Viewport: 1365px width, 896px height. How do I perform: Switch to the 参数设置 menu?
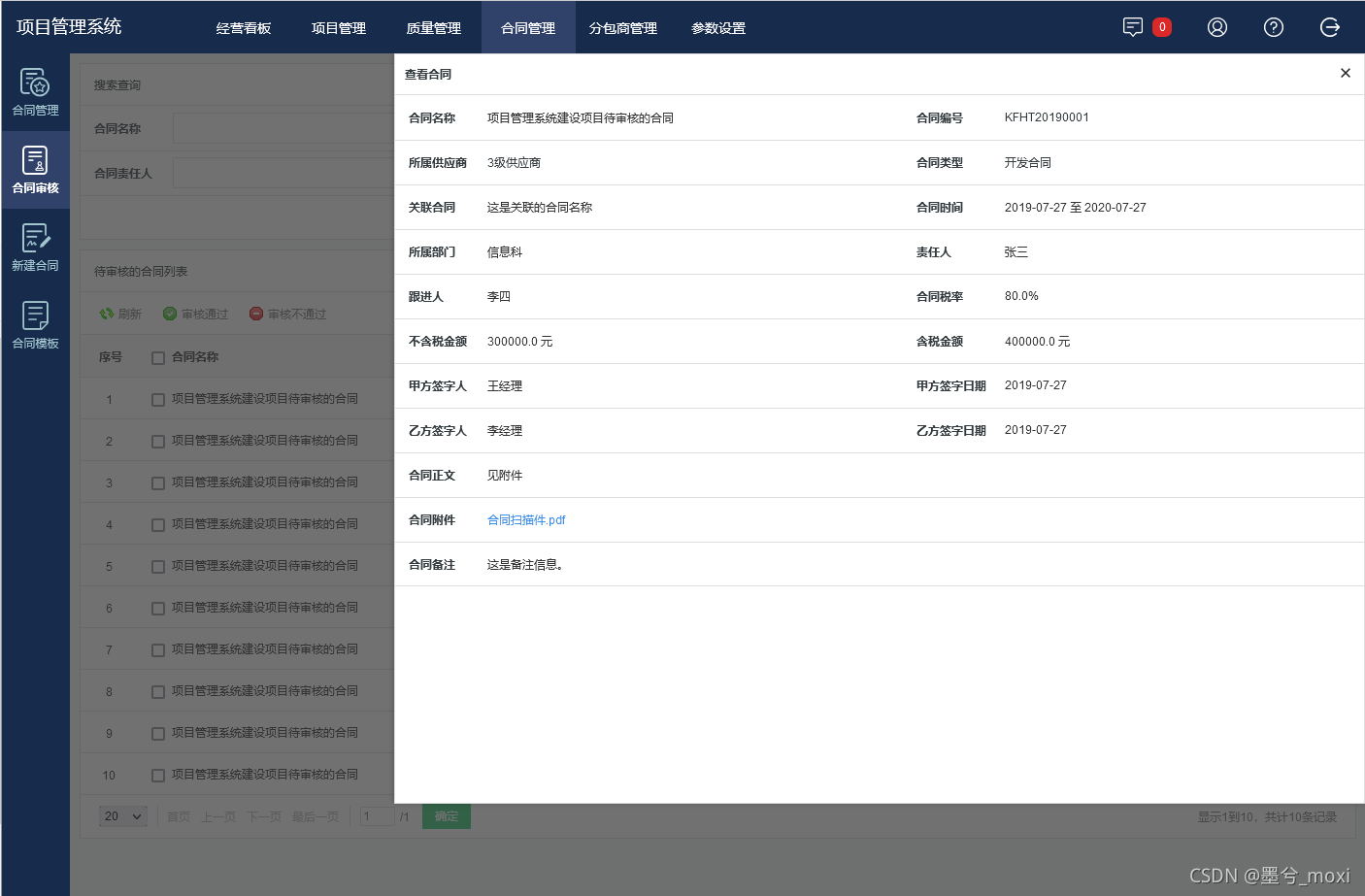[x=716, y=27]
